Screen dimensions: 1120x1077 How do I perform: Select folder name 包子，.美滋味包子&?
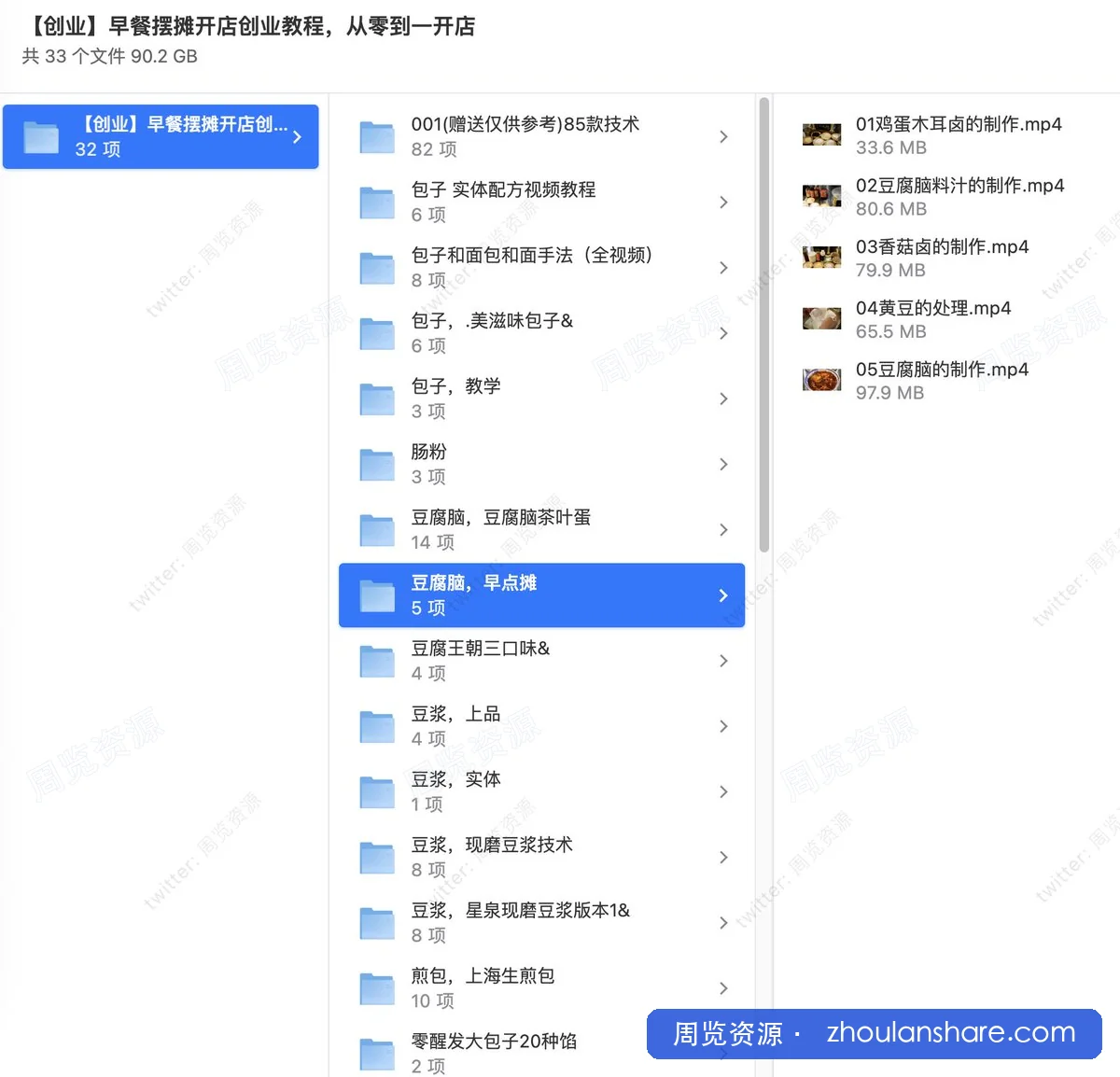click(x=492, y=321)
